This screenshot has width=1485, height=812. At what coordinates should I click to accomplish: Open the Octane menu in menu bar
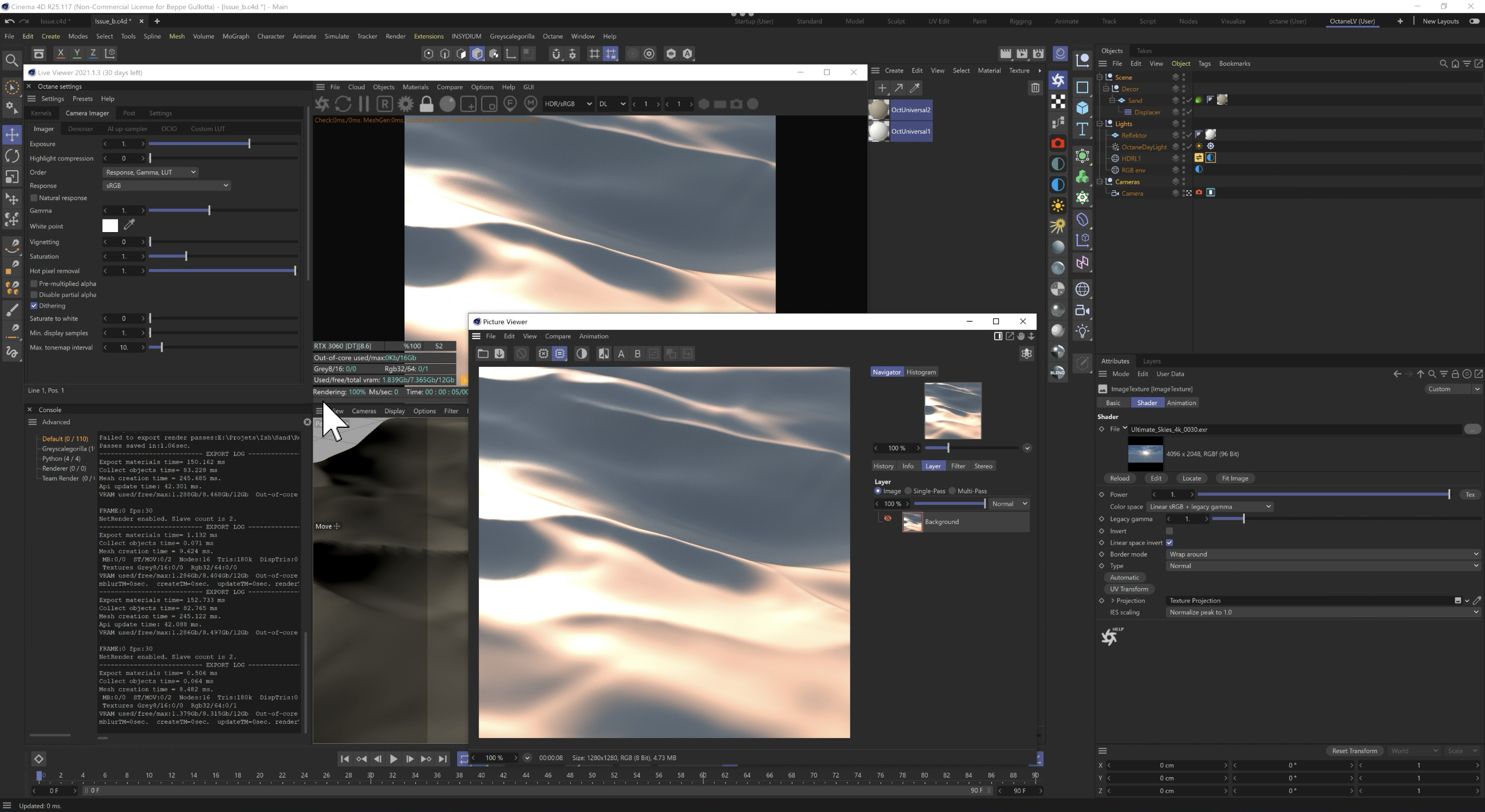coord(552,36)
